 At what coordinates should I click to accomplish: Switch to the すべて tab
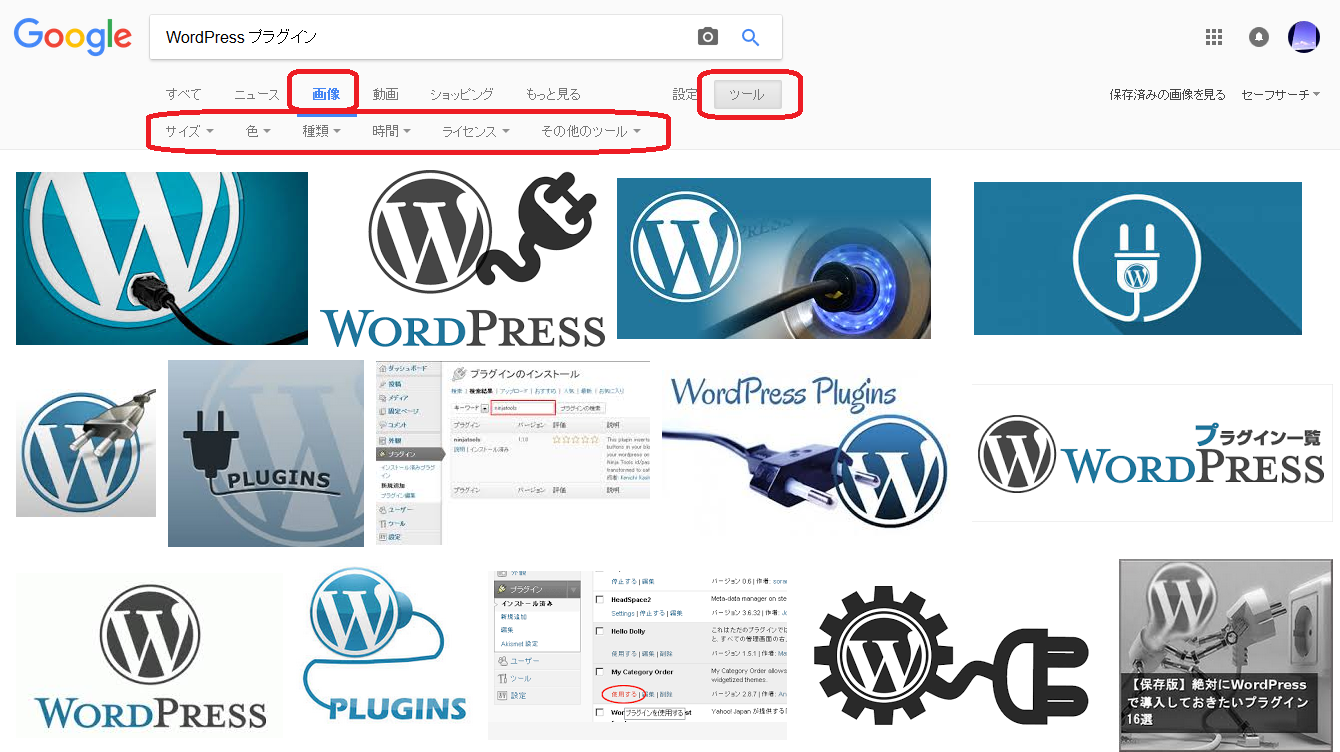click(x=184, y=94)
